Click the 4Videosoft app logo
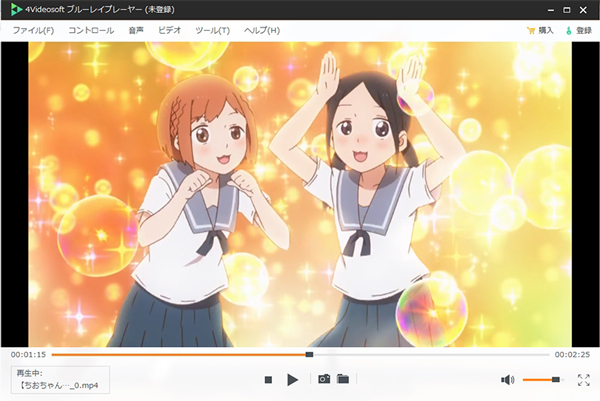This screenshot has width=600, height=401. (x=16, y=10)
